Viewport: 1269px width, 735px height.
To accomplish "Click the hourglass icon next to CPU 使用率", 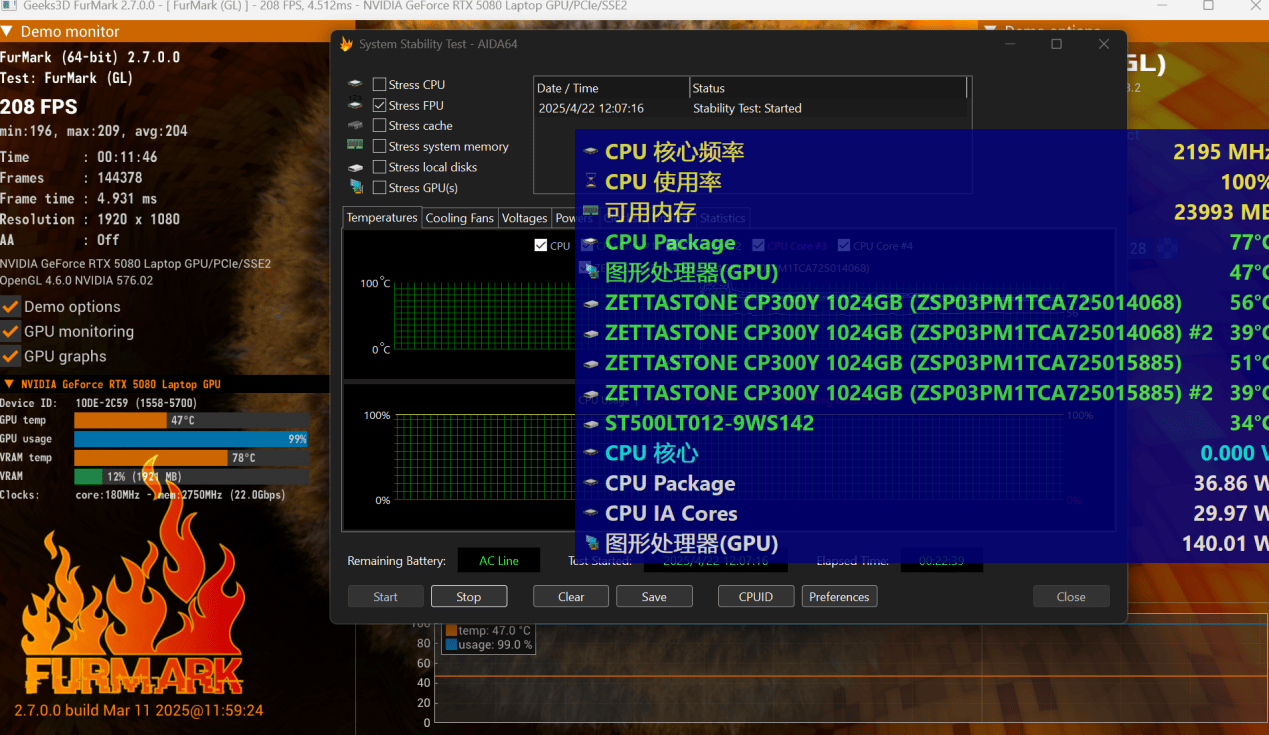I will click(590, 182).
